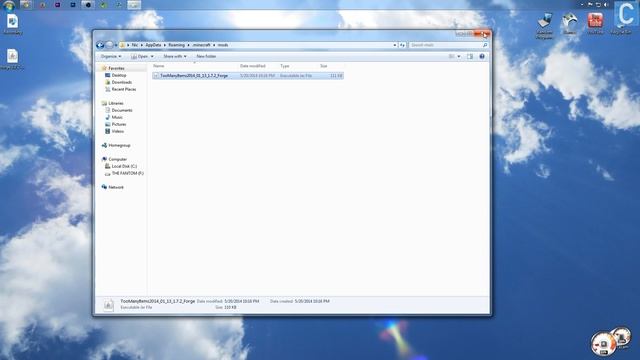Click the round gadget at bottom-right desktop
The width and height of the screenshot is (640, 360).
603,343
